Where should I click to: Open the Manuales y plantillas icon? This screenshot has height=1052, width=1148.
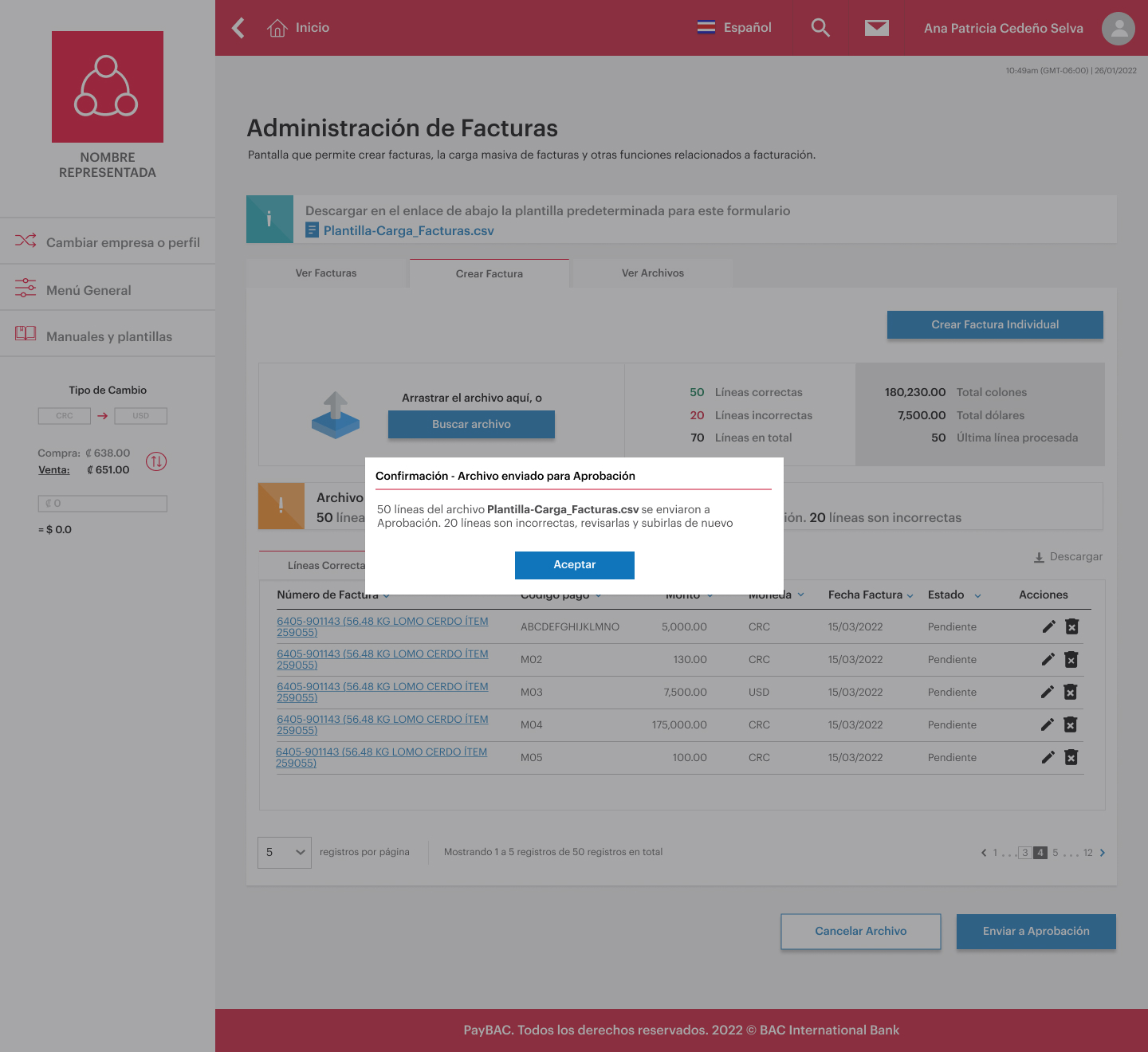pyautogui.click(x=26, y=334)
